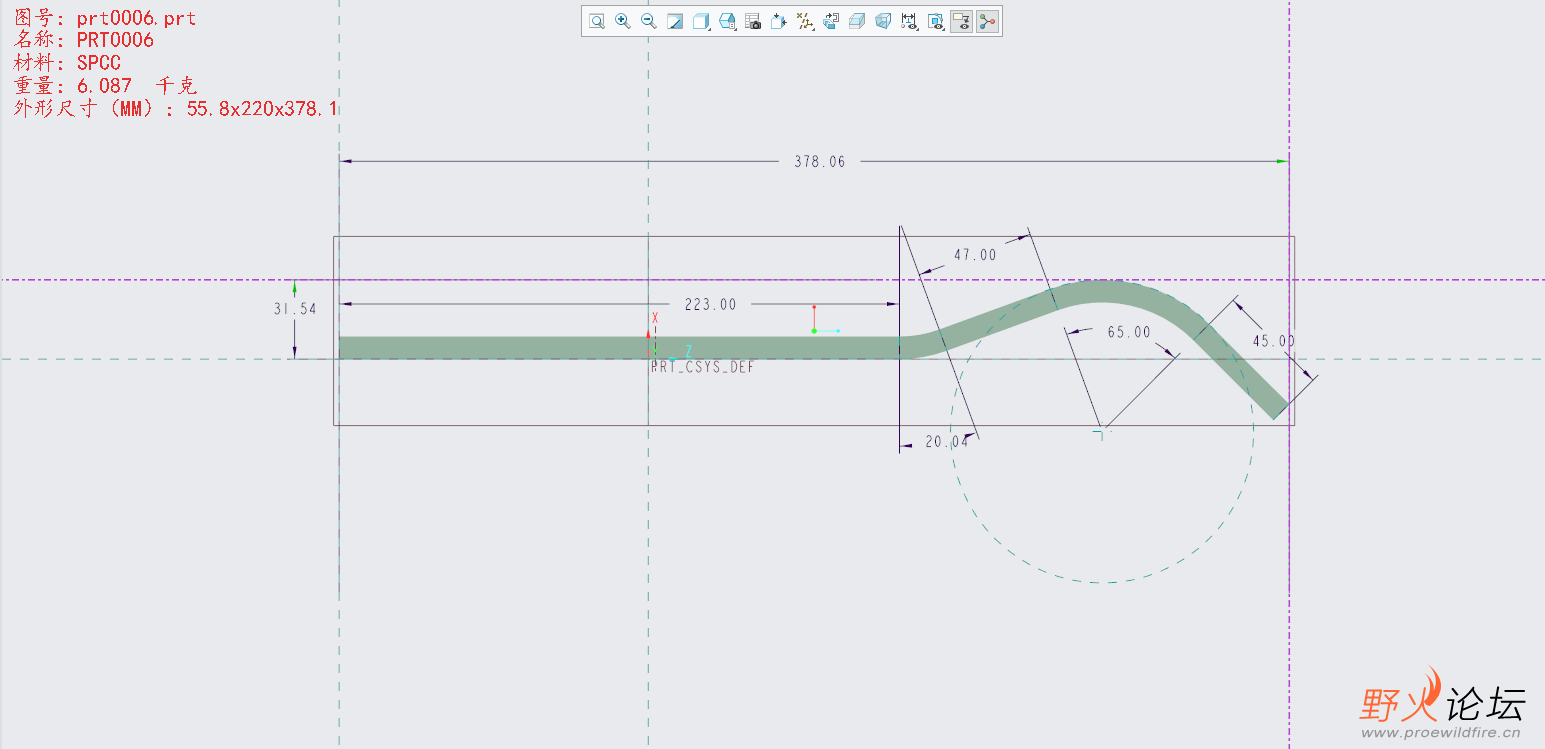Screen dimensions: 1545x749
Task: Open the spin center display dropdown
Action: (935, 21)
